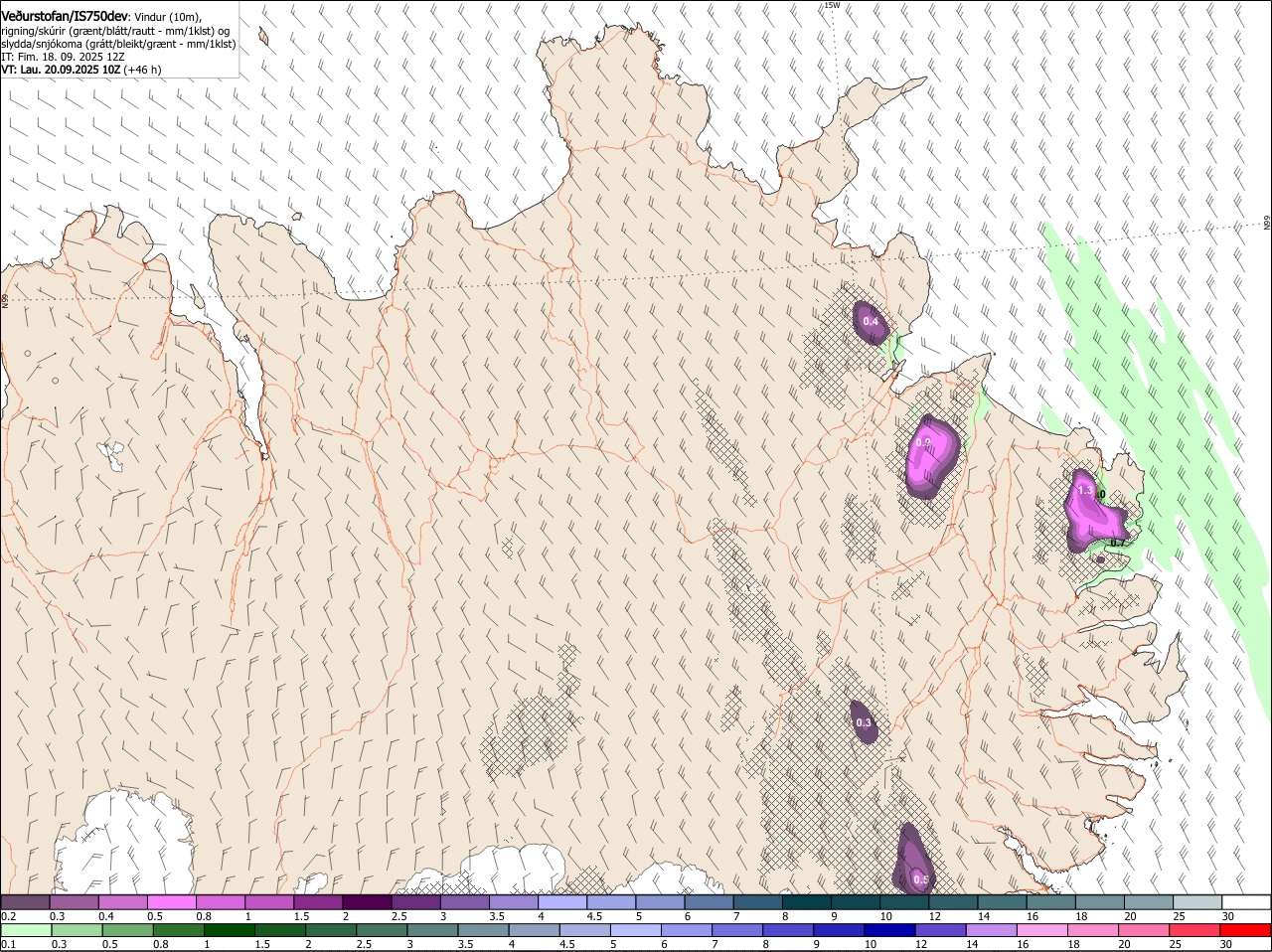1272x952 pixels.
Task: Choose the 0.8 green swatch on rain scale
Action: 179,931
